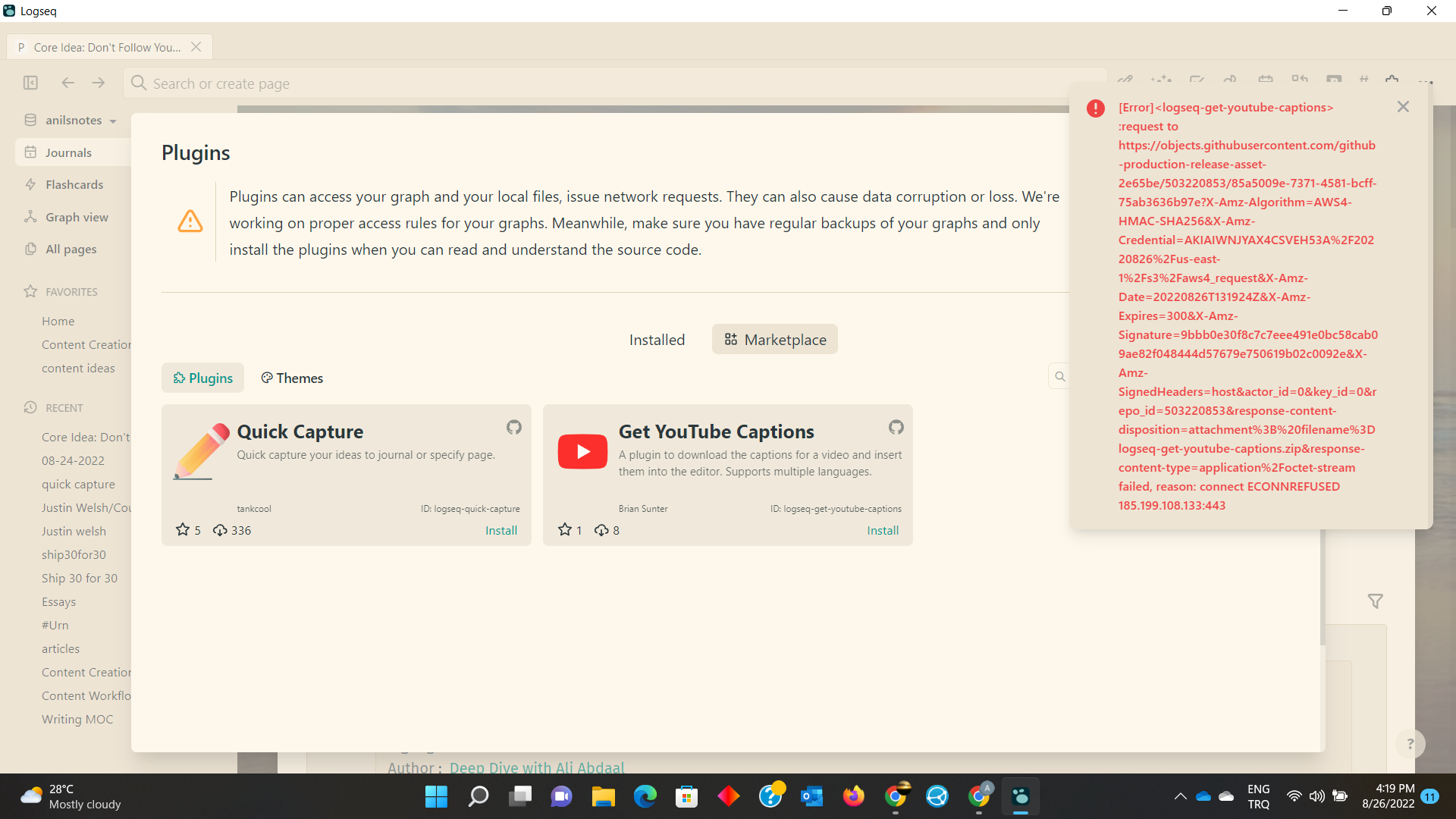Navigate back using the left arrow
The image size is (1456, 819).
click(67, 83)
